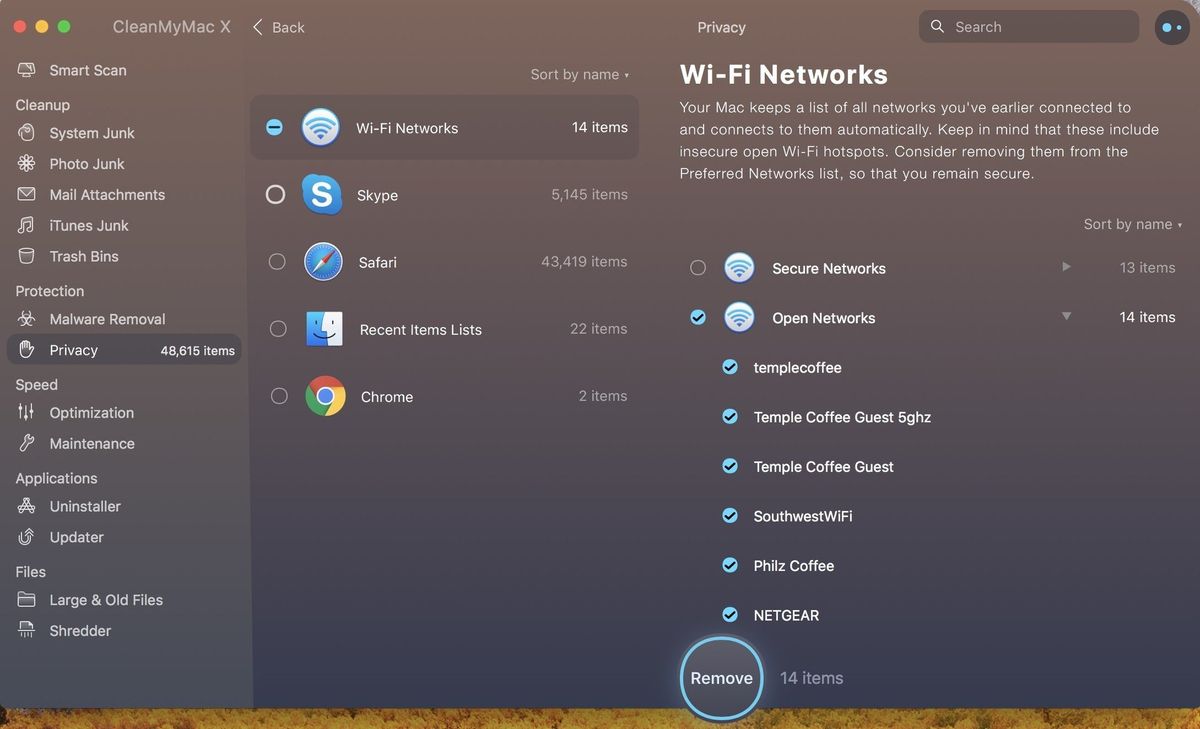Click the Privacy hand icon
This screenshot has width=1200, height=729.
pos(27,350)
